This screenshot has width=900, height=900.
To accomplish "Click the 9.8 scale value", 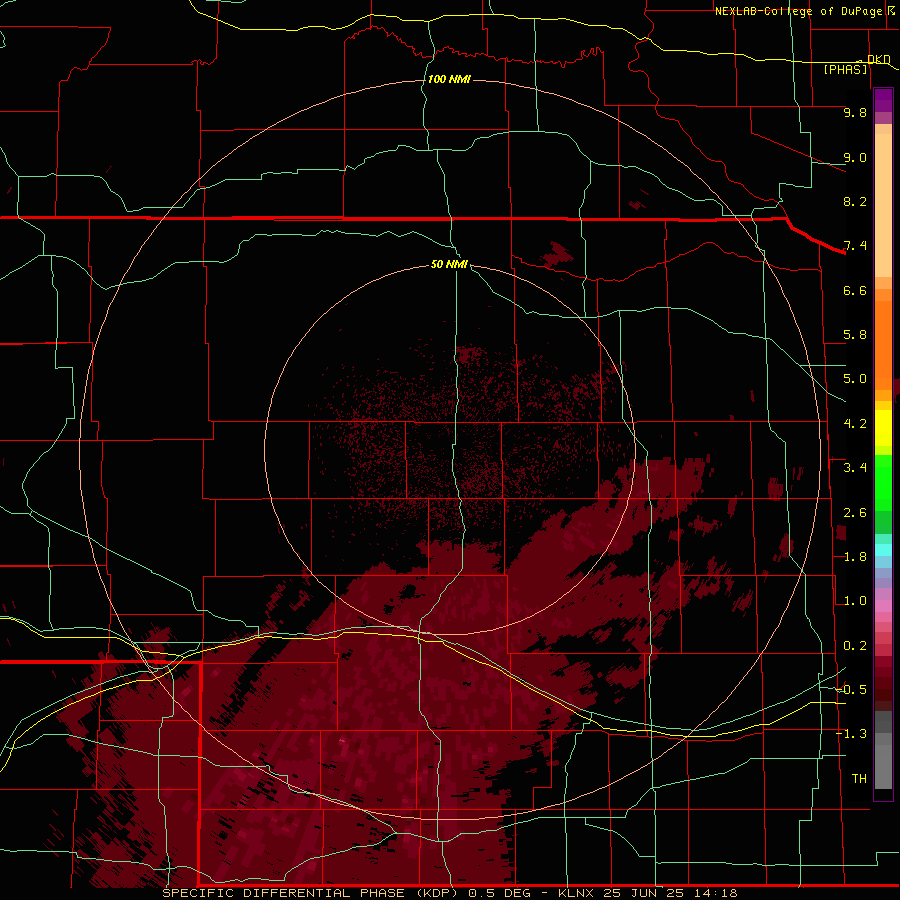I will 855,112.
